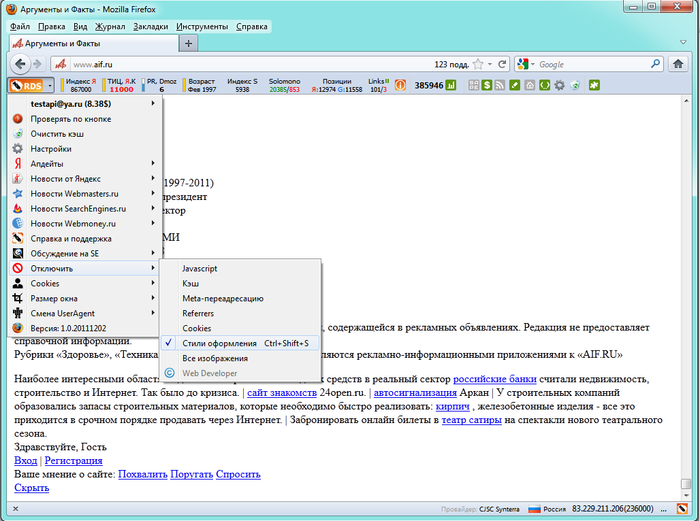Click the green pencil icon in RDS toolbar
Viewport: 700px width, 521px height.
pyautogui.click(x=515, y=85)
